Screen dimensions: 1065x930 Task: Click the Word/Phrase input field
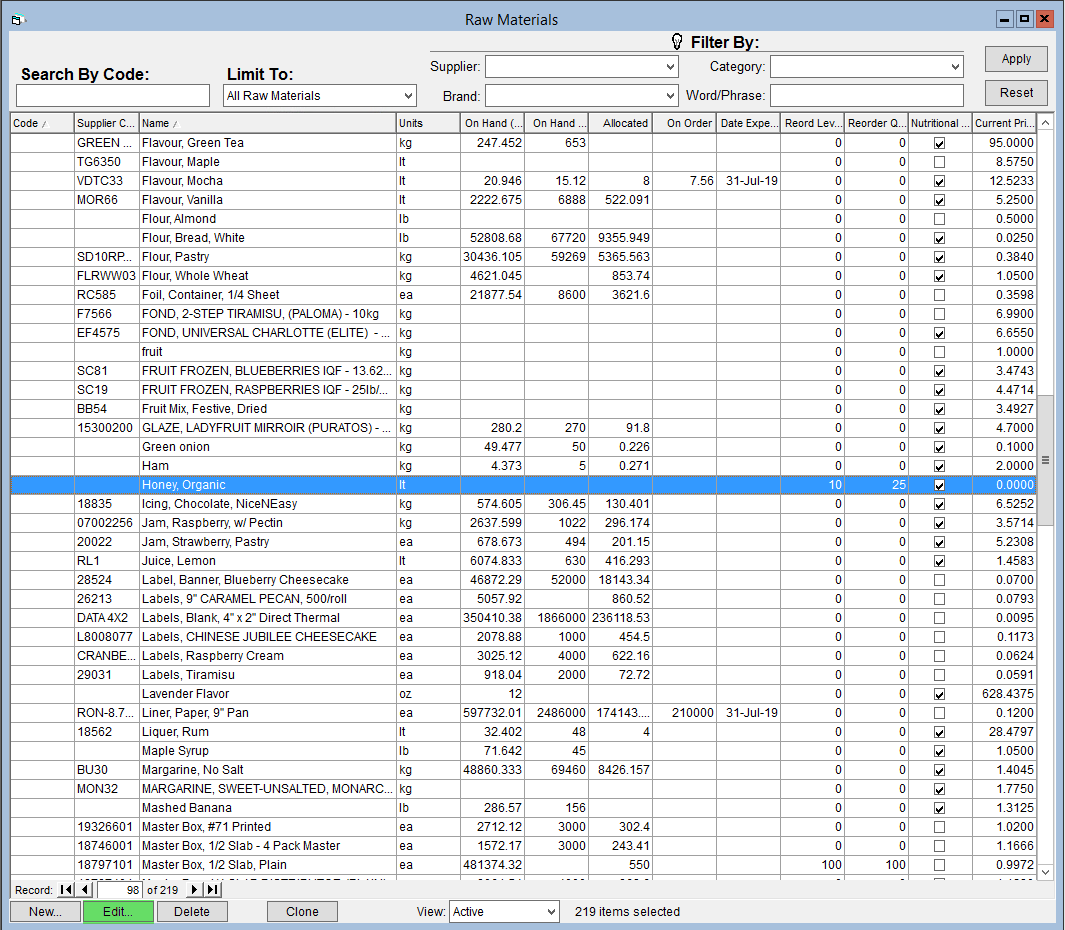pyautogui.click(x=867, y=96)
